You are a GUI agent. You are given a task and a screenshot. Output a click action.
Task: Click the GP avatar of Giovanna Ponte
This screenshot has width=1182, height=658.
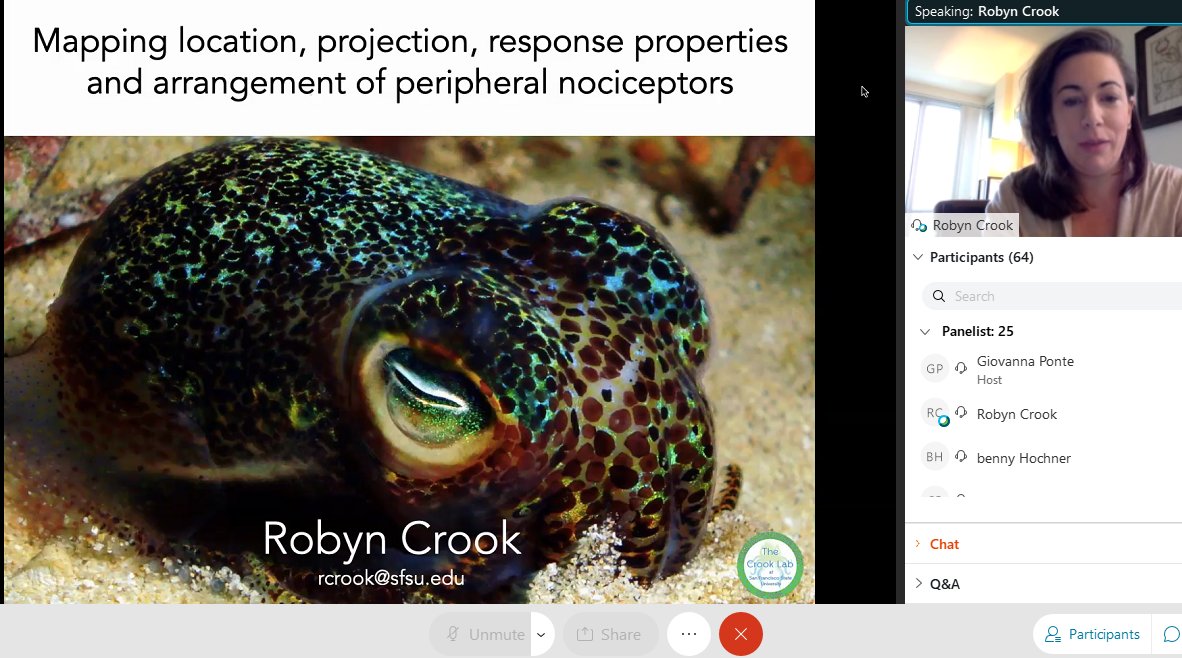[935, 369]
